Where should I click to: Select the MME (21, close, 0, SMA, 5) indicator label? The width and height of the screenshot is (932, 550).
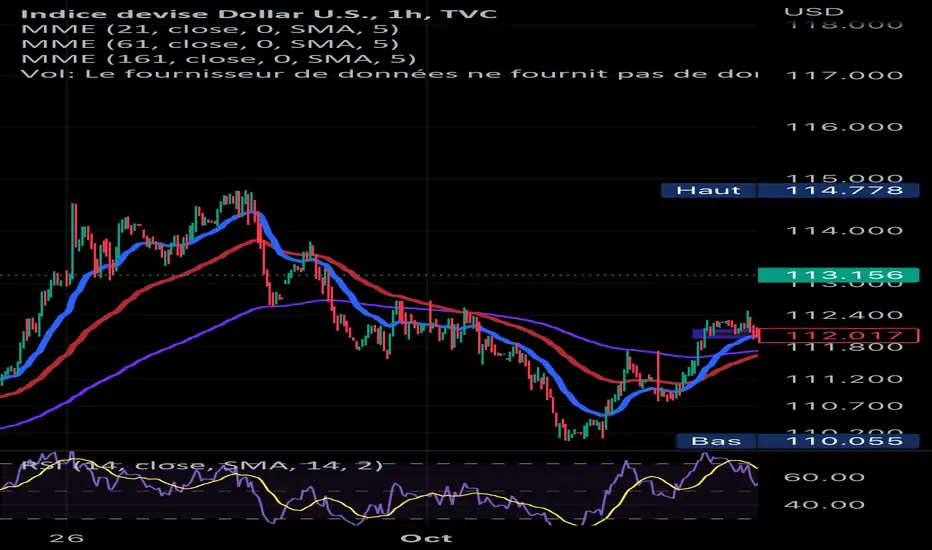pyautogui.click(x=210, y=29)
